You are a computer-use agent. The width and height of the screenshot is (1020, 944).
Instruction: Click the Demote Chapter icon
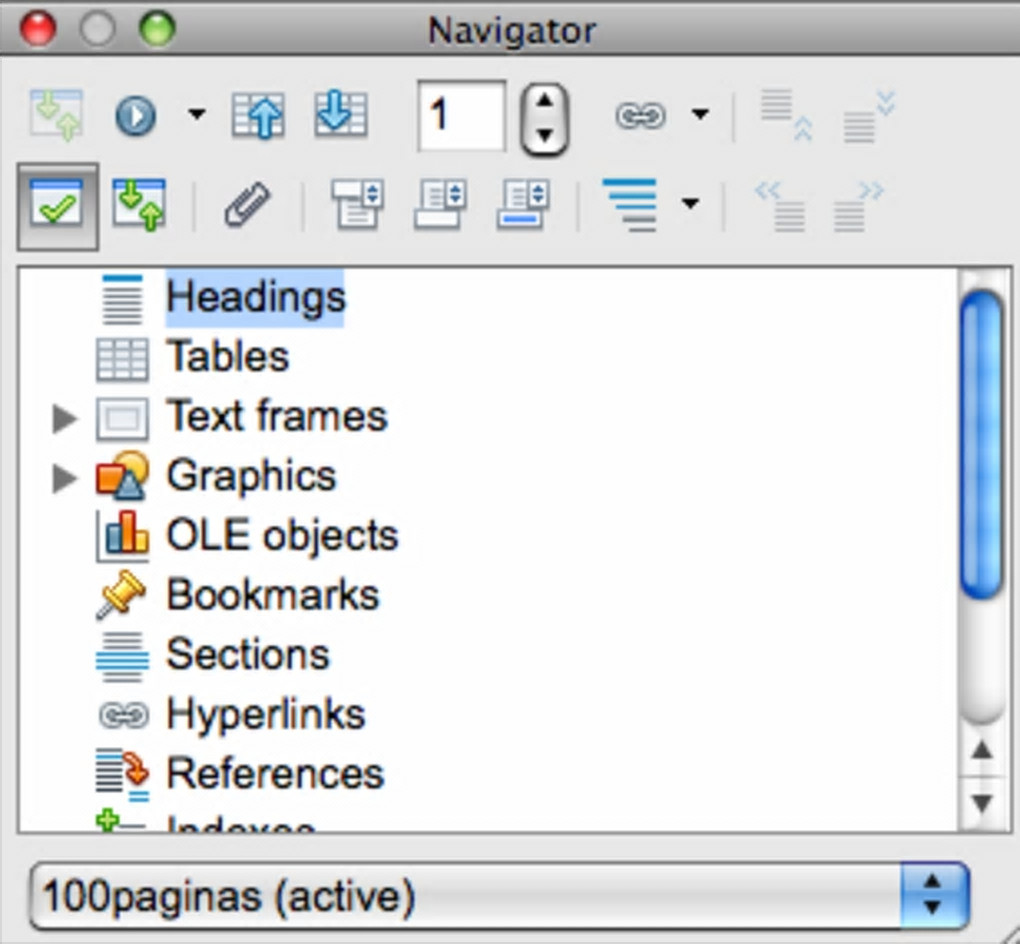869,116
